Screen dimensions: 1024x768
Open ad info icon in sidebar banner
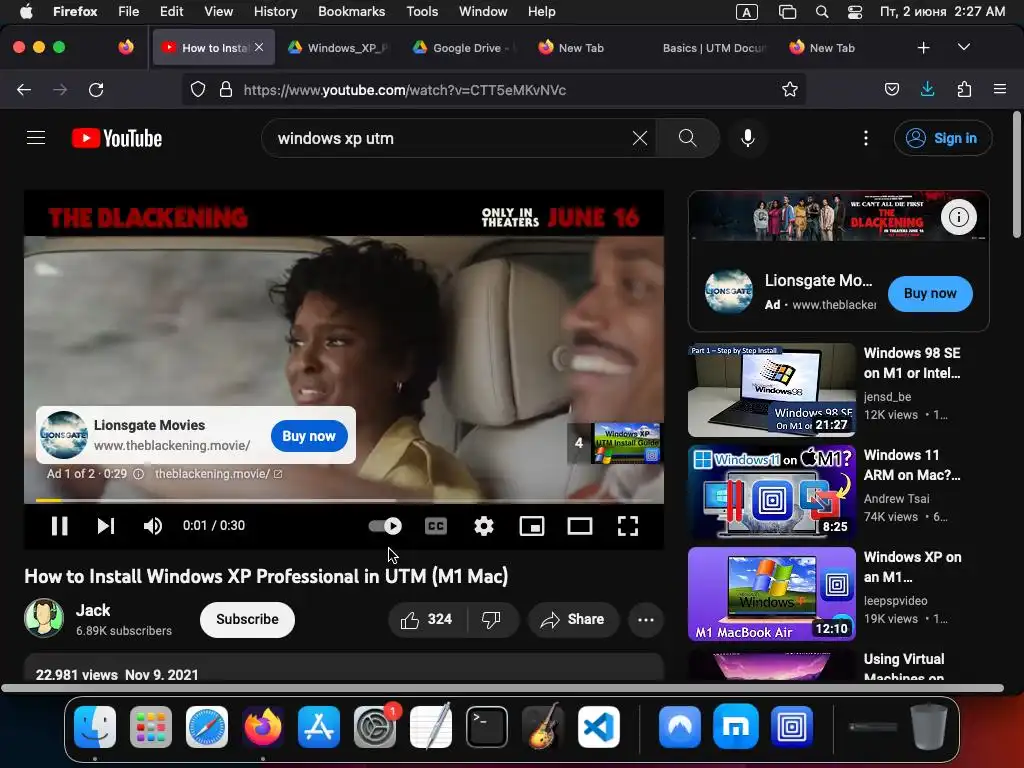click(x=959, y=217)
